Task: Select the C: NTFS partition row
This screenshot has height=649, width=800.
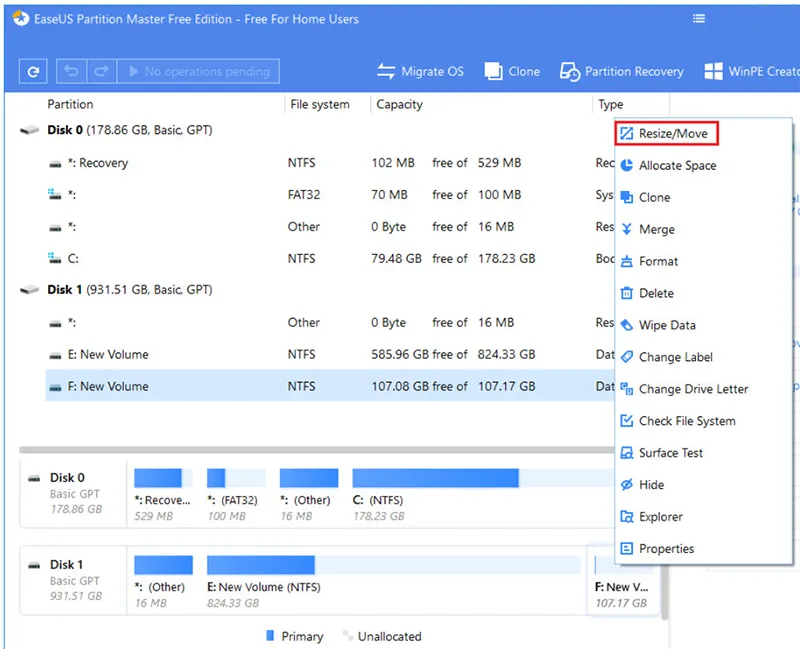Action: click(330, 259)
